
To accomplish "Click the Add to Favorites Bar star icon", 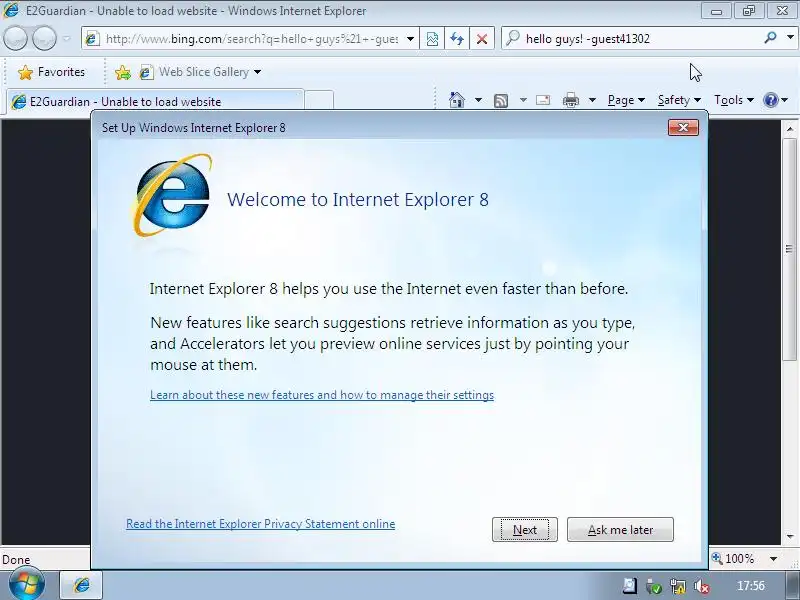I will click(122, 72).
